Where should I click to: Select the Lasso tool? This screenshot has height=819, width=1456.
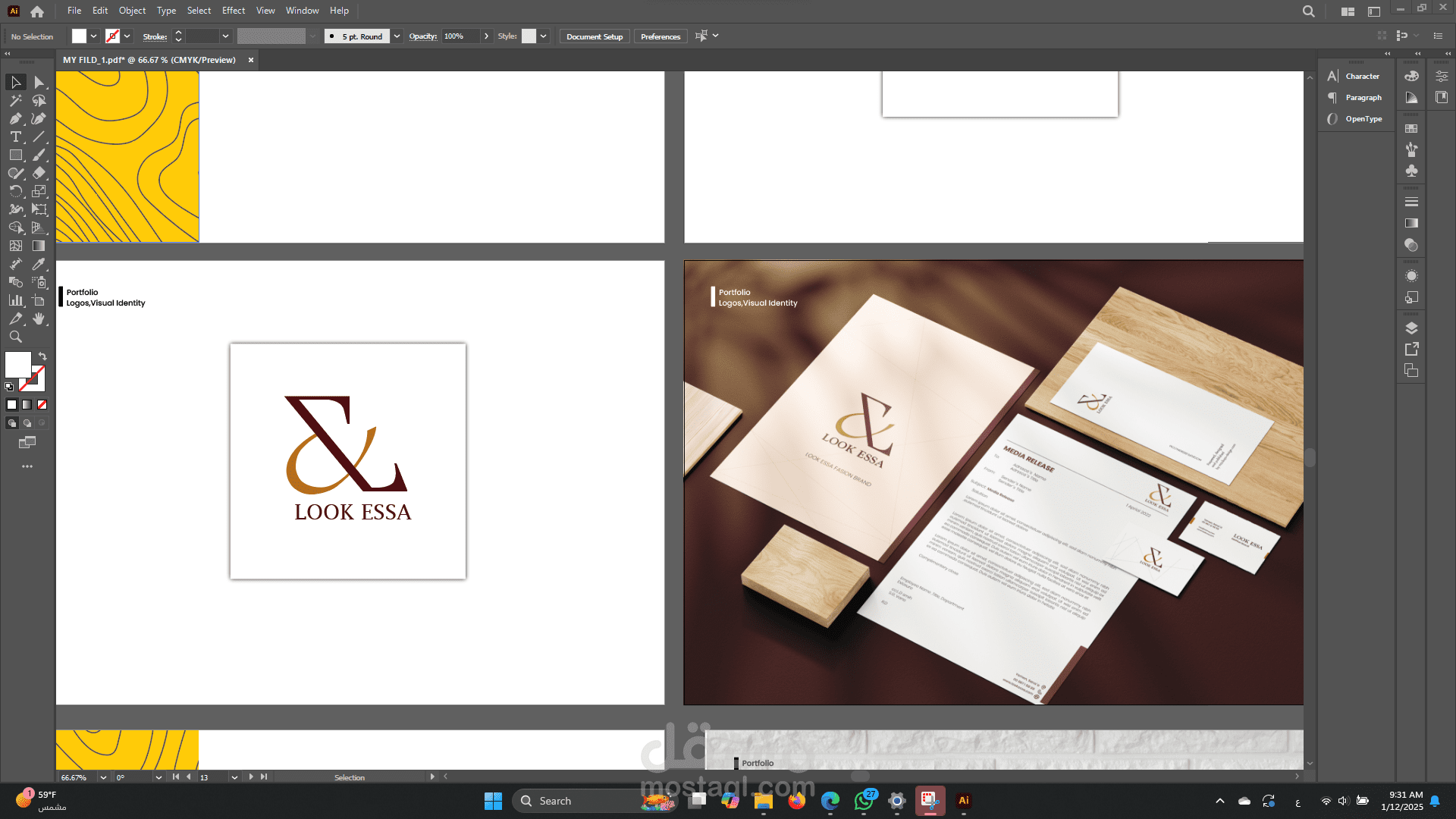pyautogui.click(x=39, y=100)
